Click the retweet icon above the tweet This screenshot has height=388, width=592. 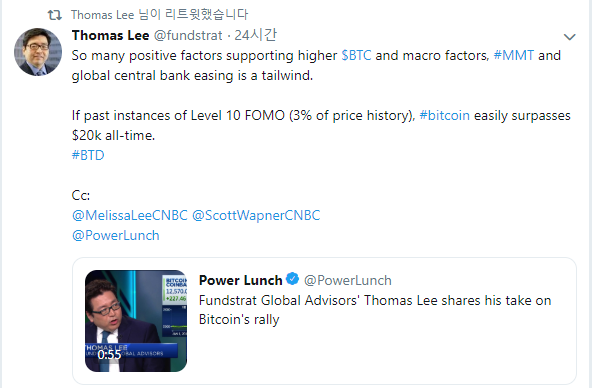click(x=55, y=15)
